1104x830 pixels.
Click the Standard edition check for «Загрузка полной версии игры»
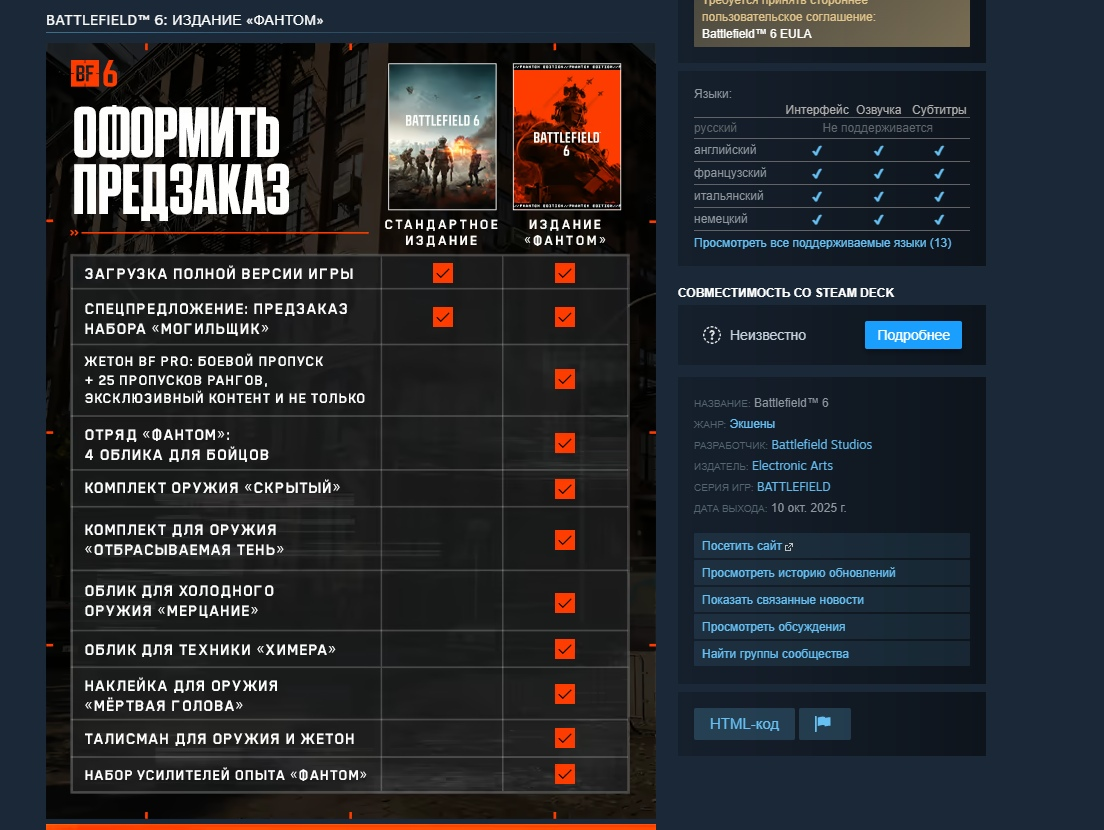pyautogui.click(x=443, y=273)
